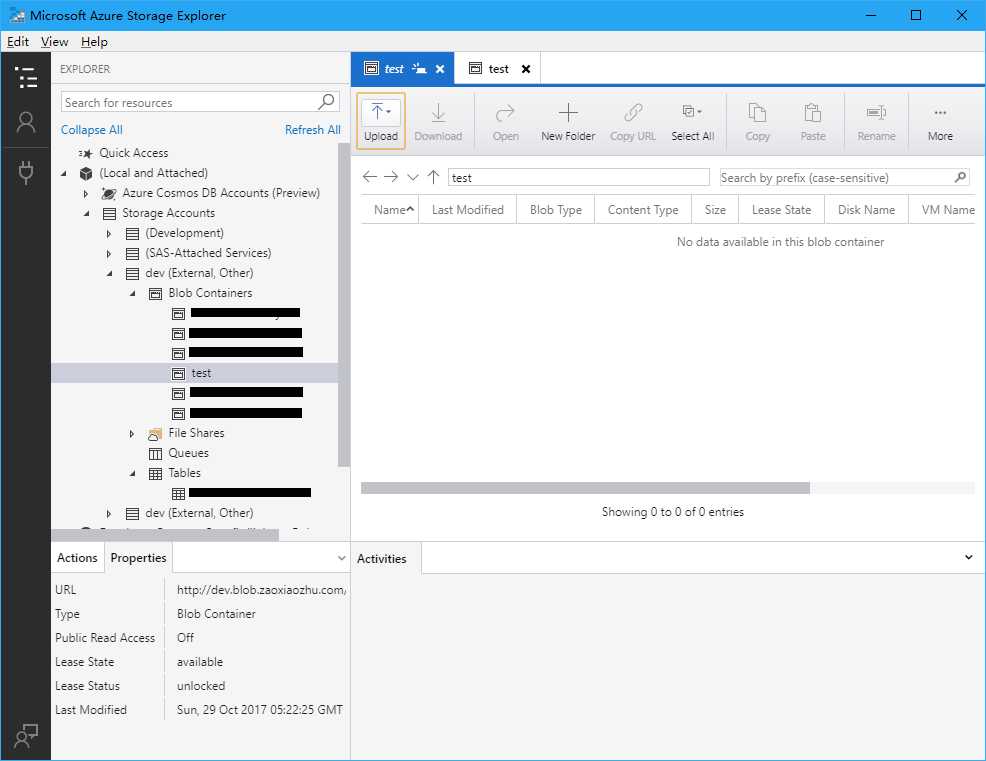Viewport: 986px width, 761px height.
Task: Open the feedback icon at sidebar bottom
Action: coord(26,736)
